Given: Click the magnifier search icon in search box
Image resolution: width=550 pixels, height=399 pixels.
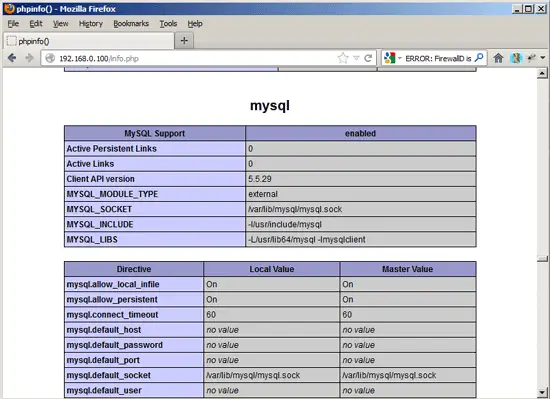Looking at the screenshot, I should click(x=479, y=58).
